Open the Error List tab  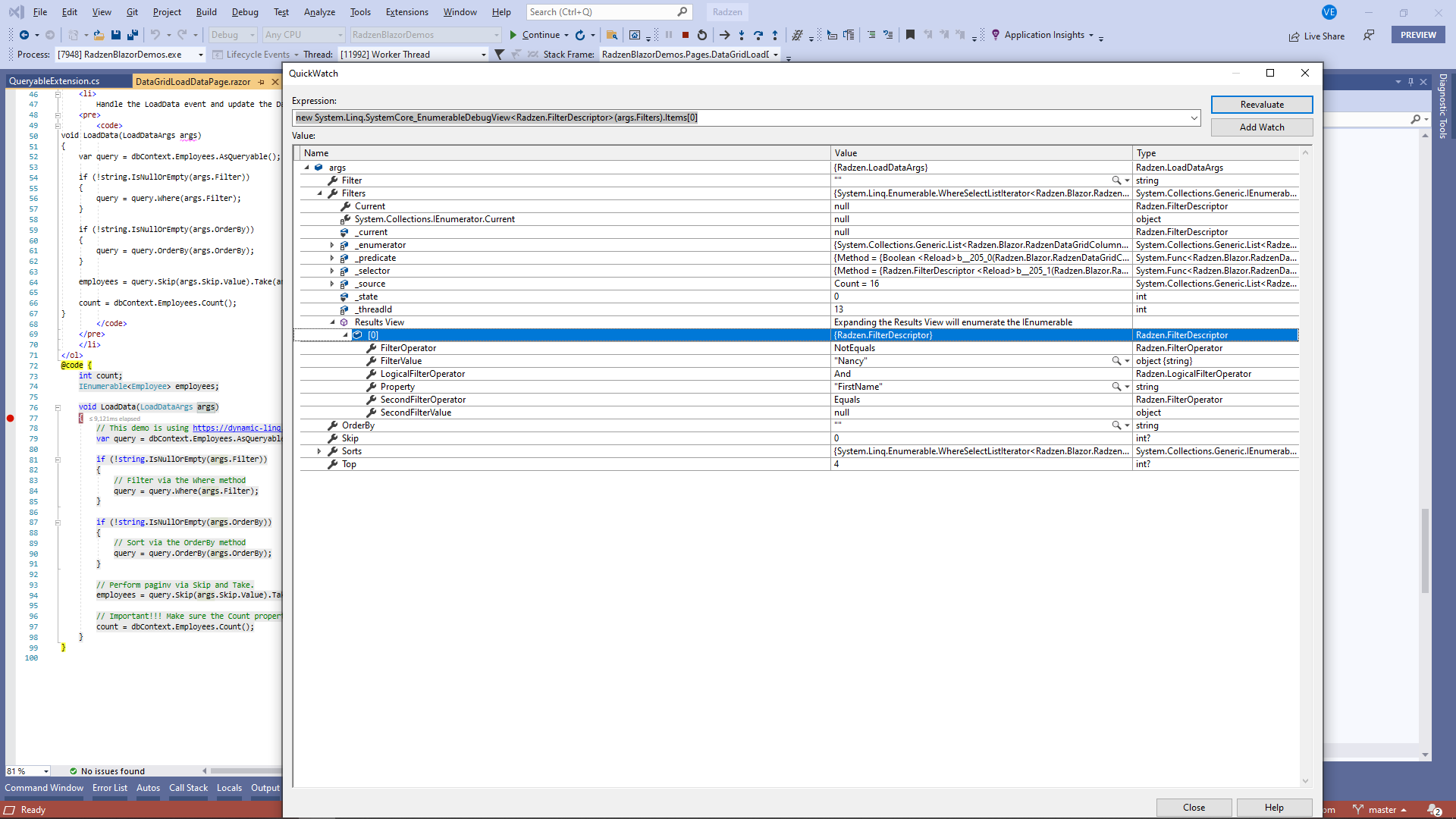click(x=110, y=788)
